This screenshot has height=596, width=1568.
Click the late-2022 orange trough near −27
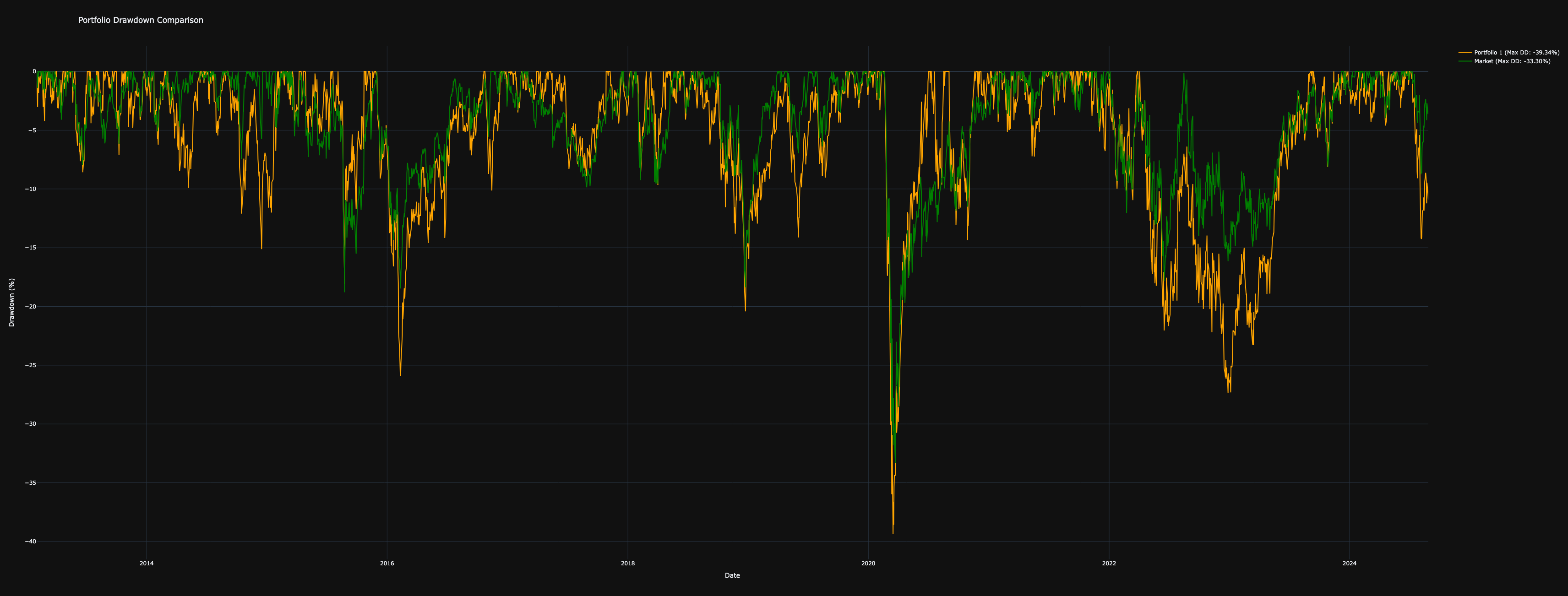click(1229, 392)
